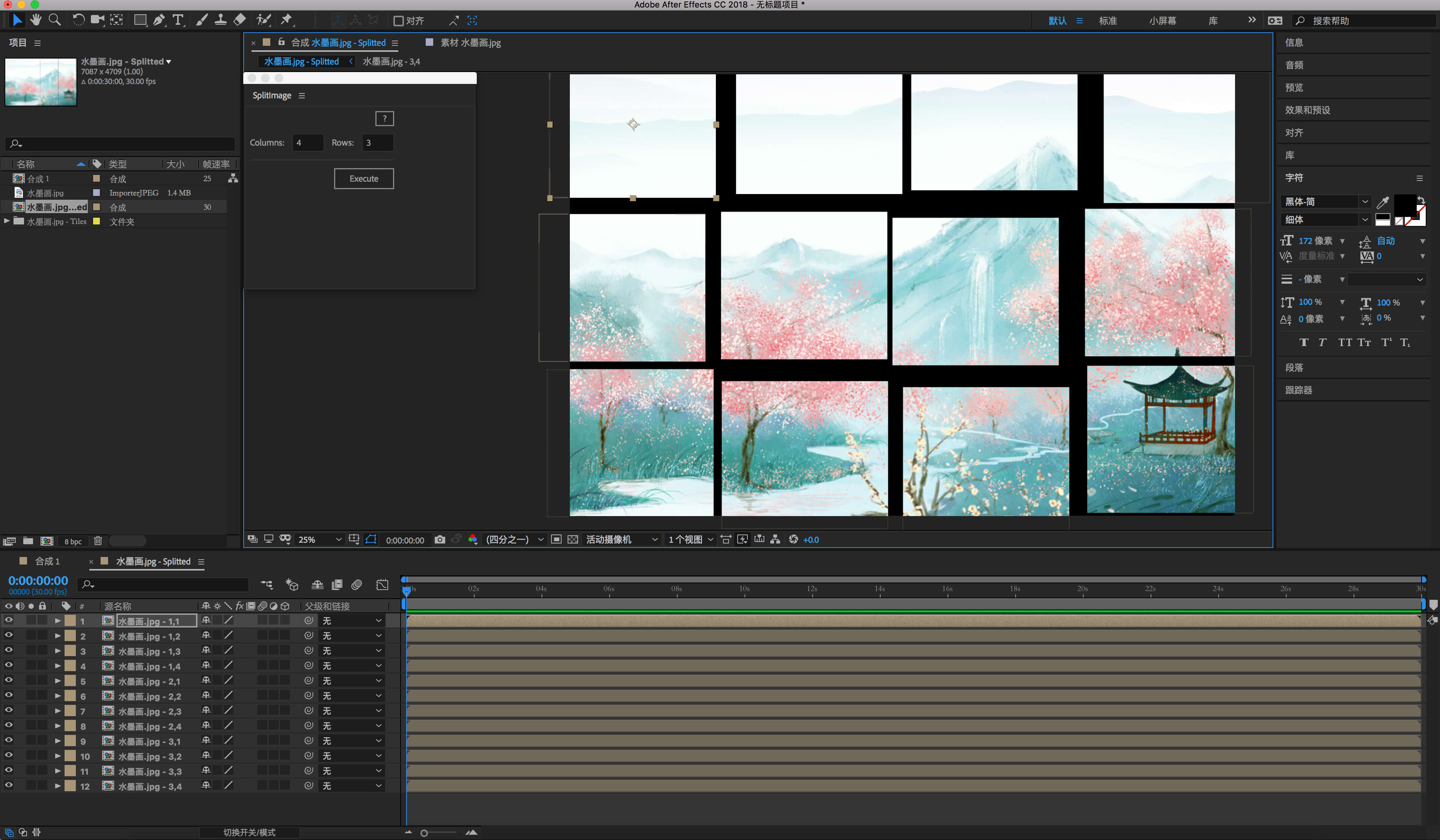The image size is (1440, 840).
Task: Select the Eraser tool
Action: [x=240, y=20]
